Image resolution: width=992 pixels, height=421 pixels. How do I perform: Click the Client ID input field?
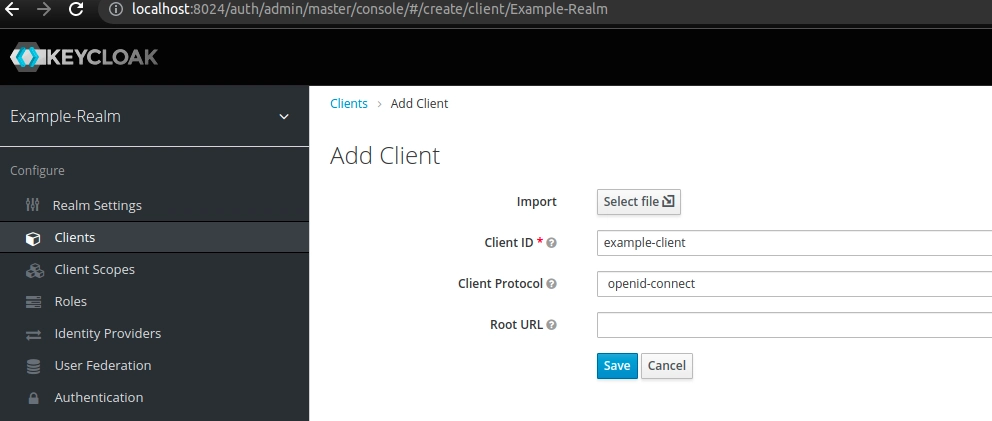(x=794, y=242)
